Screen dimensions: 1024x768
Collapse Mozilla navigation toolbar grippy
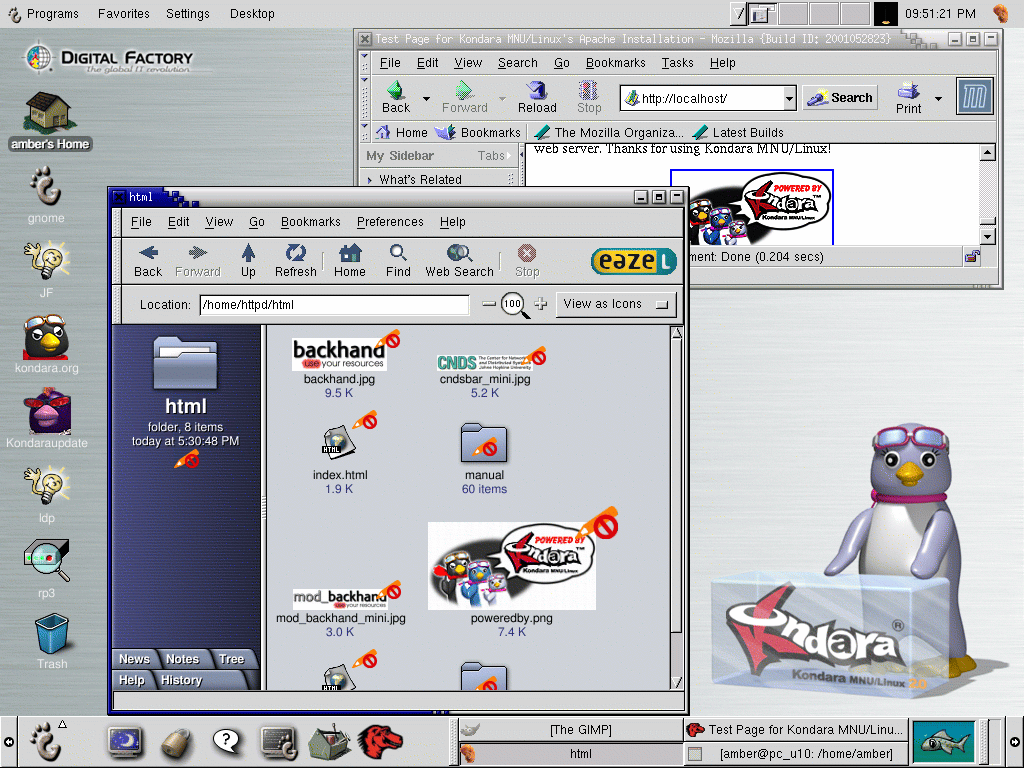(364, 97)
